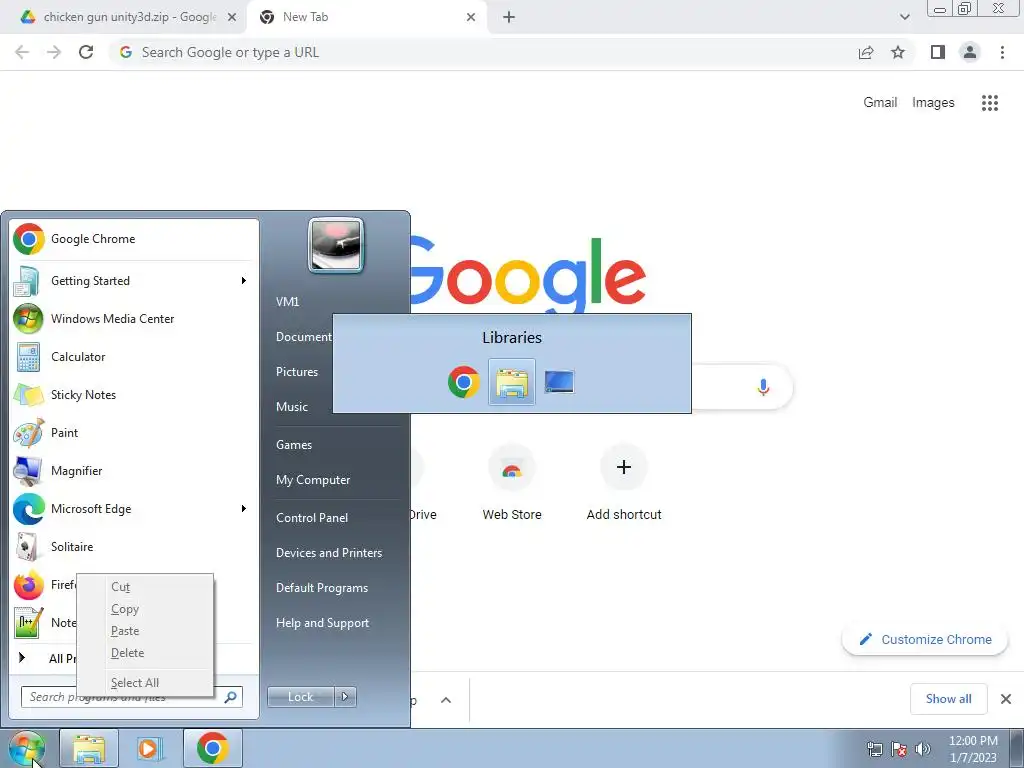Start voice search with microphone
Image resolution: width=1024 pixels, height=768 pixels.
coord(763,387)
